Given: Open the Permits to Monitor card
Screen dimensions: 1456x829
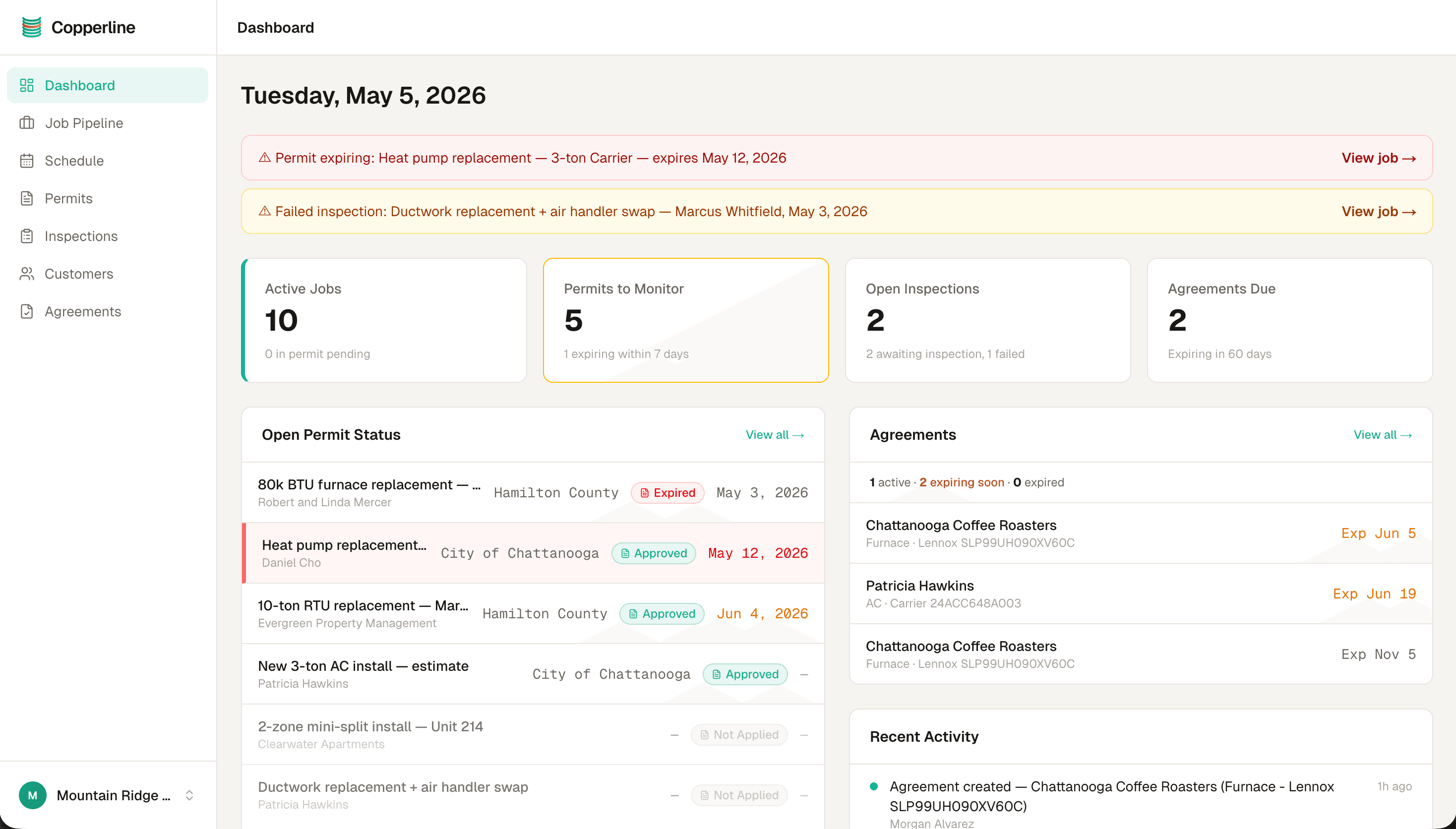Looking at the screenshot, I should tap(685, 320).
